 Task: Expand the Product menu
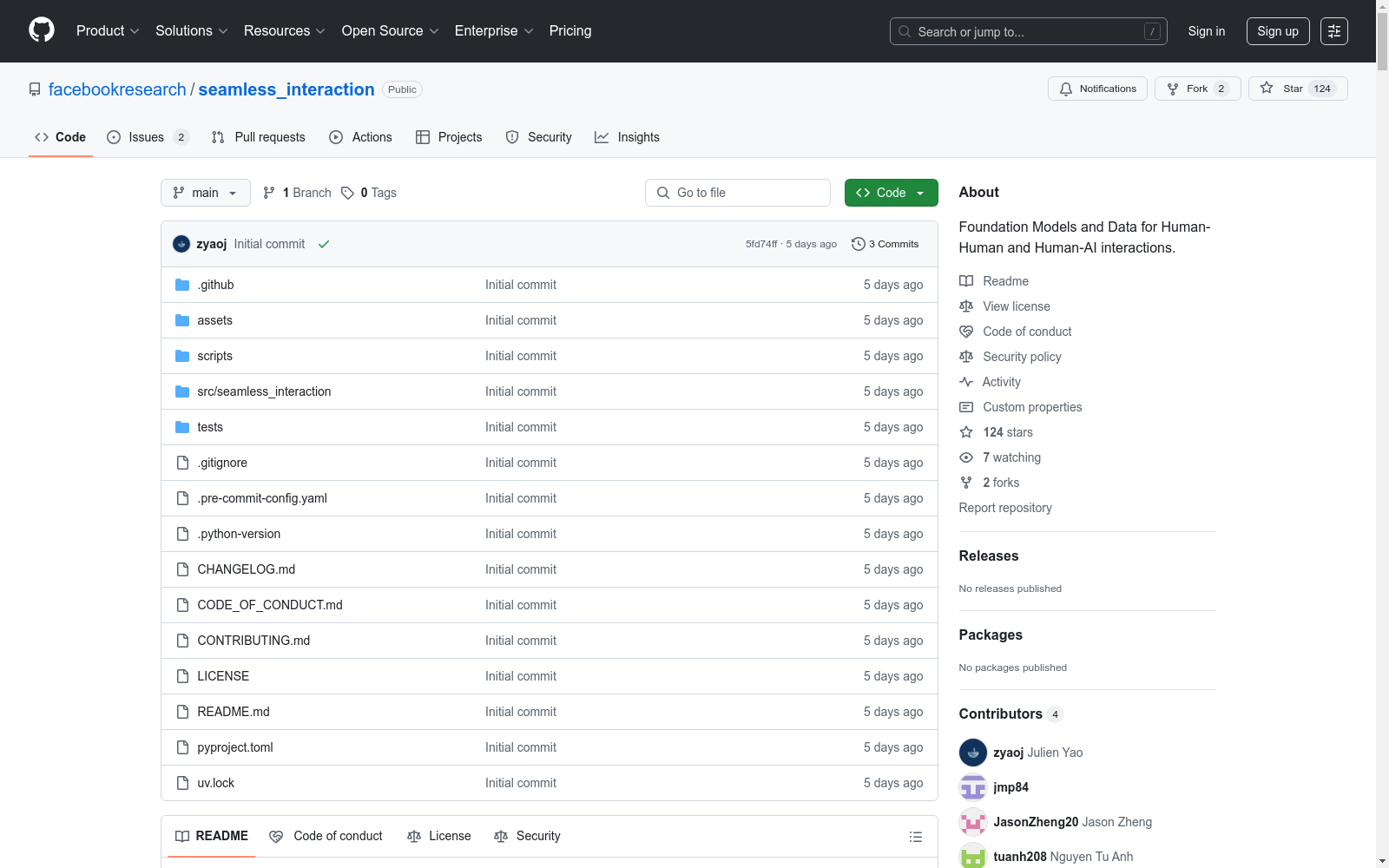[x=108, y=31]
